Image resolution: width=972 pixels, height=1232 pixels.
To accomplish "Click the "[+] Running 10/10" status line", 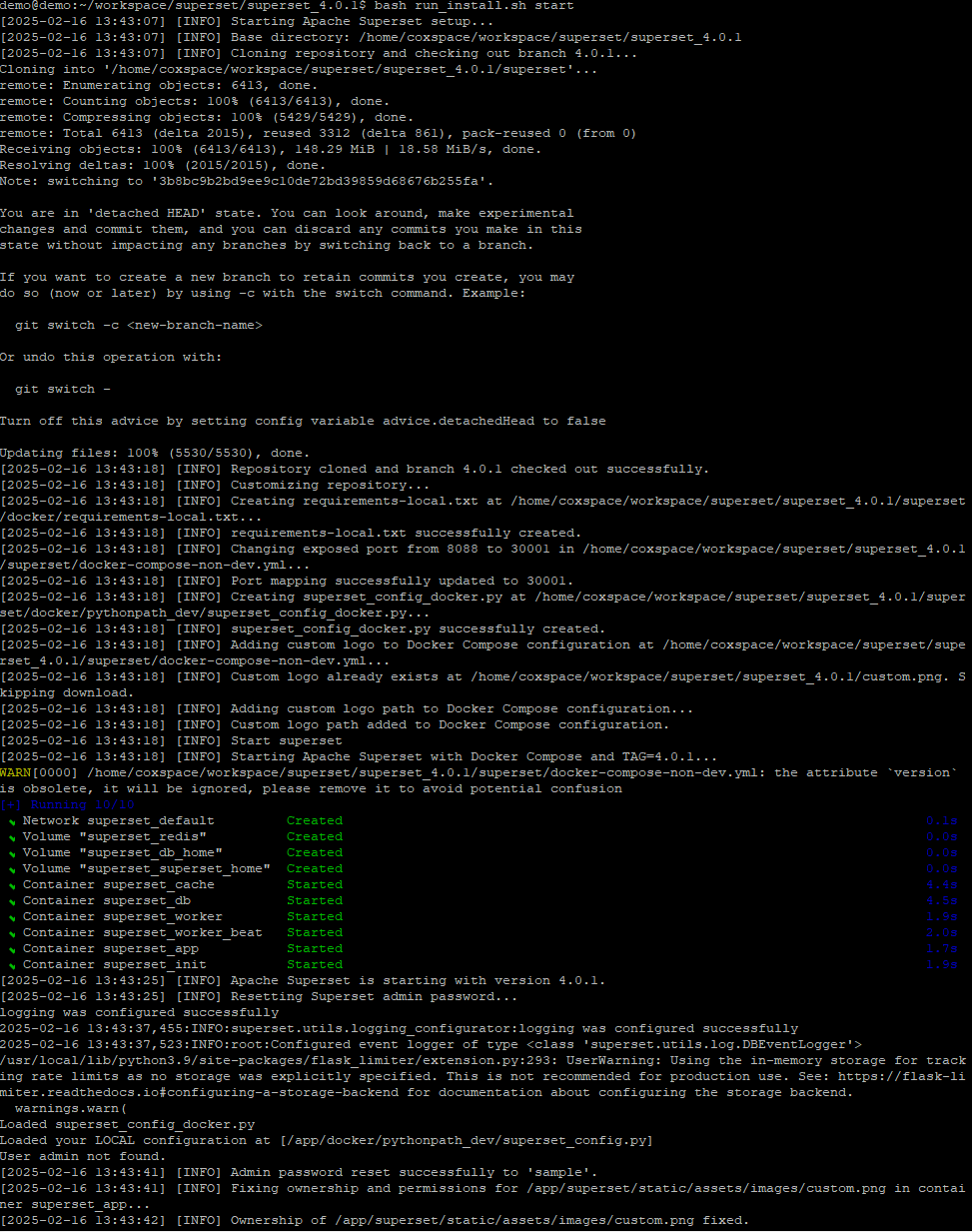I will pos(67,805).
